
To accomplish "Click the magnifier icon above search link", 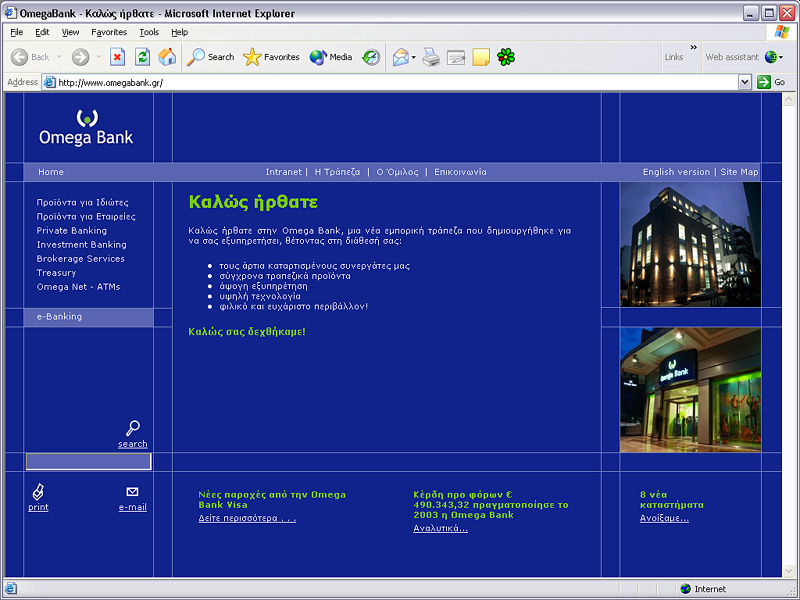I will (133, 428).
